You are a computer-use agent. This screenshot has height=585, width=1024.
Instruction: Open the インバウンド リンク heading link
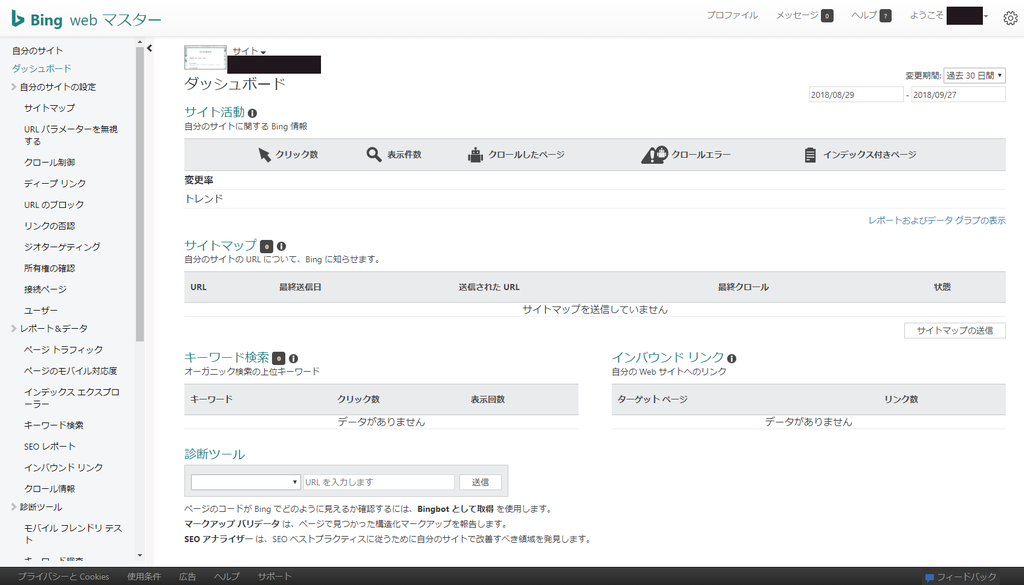[x=667, y=358]
